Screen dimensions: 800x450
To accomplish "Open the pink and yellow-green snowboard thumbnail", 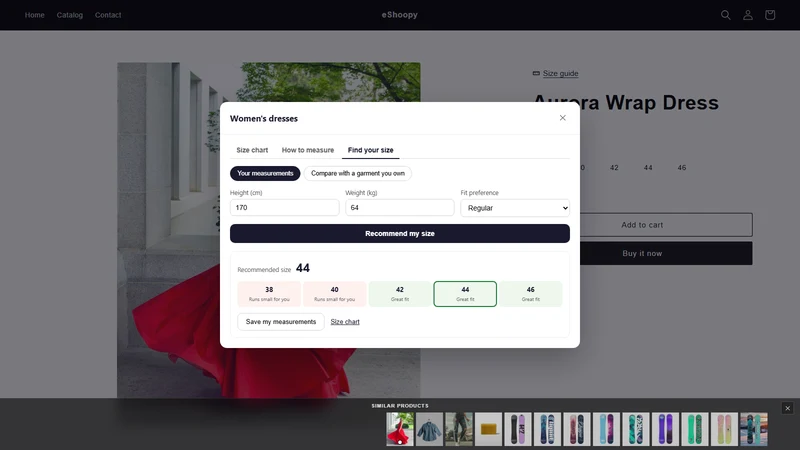I will [724, 429].
